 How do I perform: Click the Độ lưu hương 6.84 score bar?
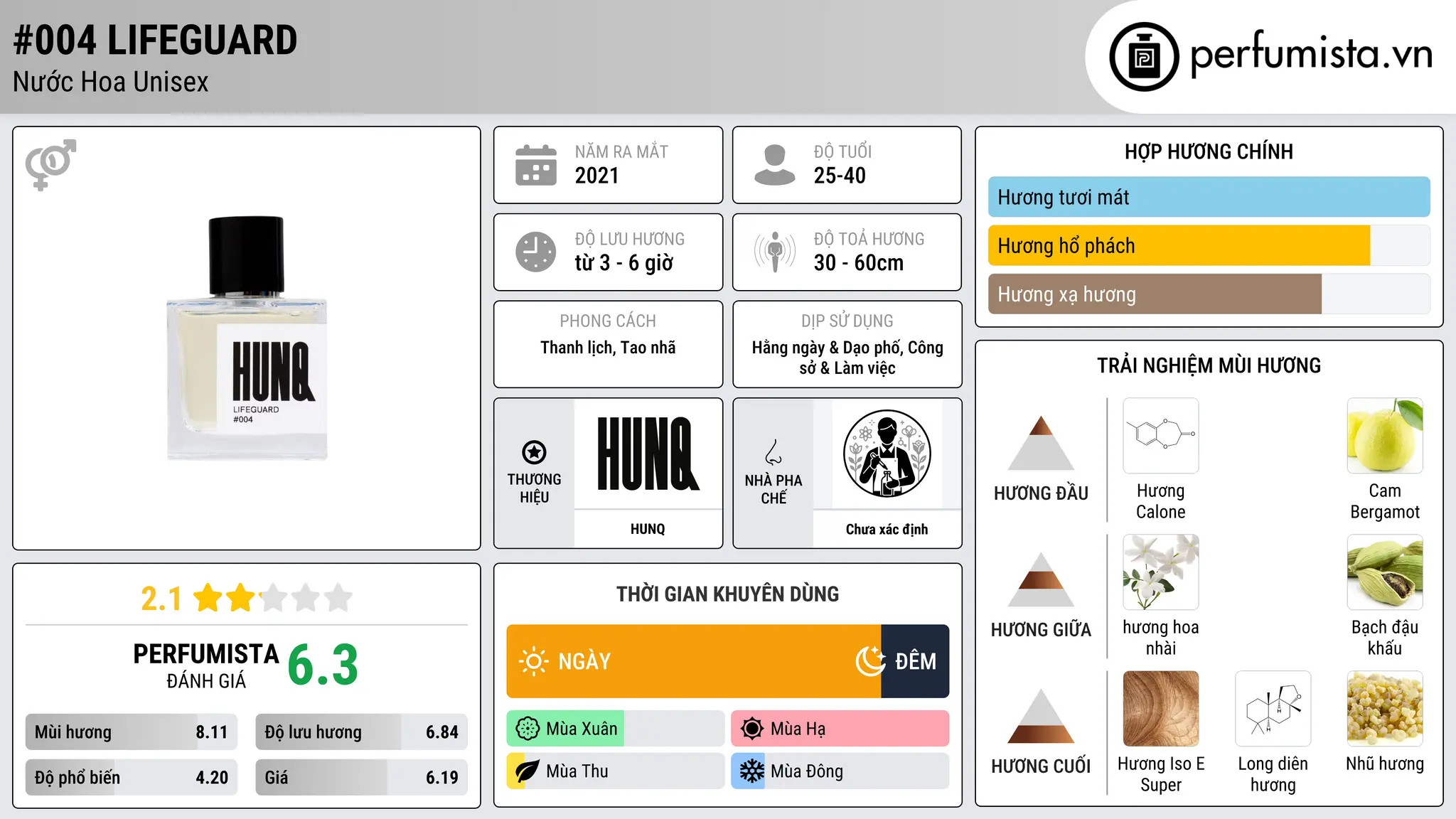pos(361,732)
